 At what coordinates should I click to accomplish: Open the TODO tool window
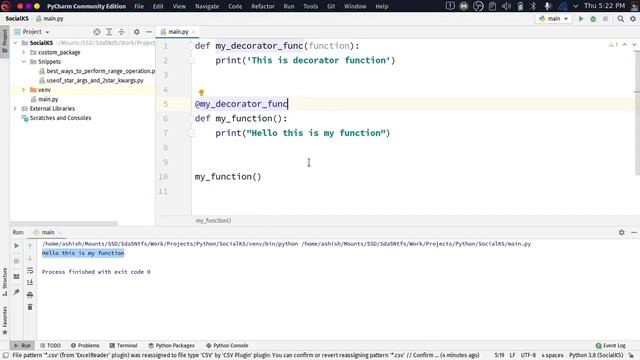50,346
